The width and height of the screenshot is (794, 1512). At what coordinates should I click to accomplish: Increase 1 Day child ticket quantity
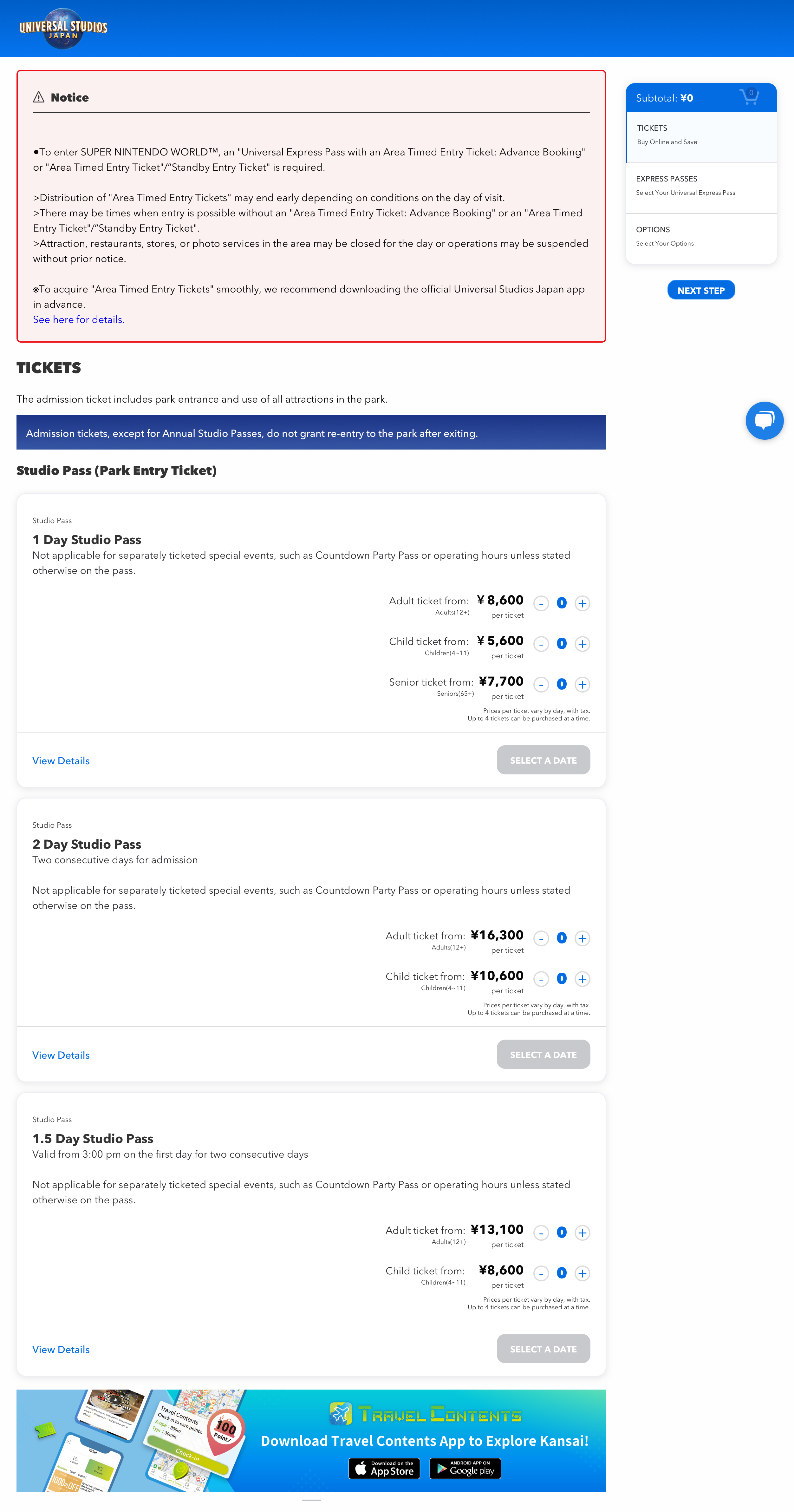(x=582, y=644)
